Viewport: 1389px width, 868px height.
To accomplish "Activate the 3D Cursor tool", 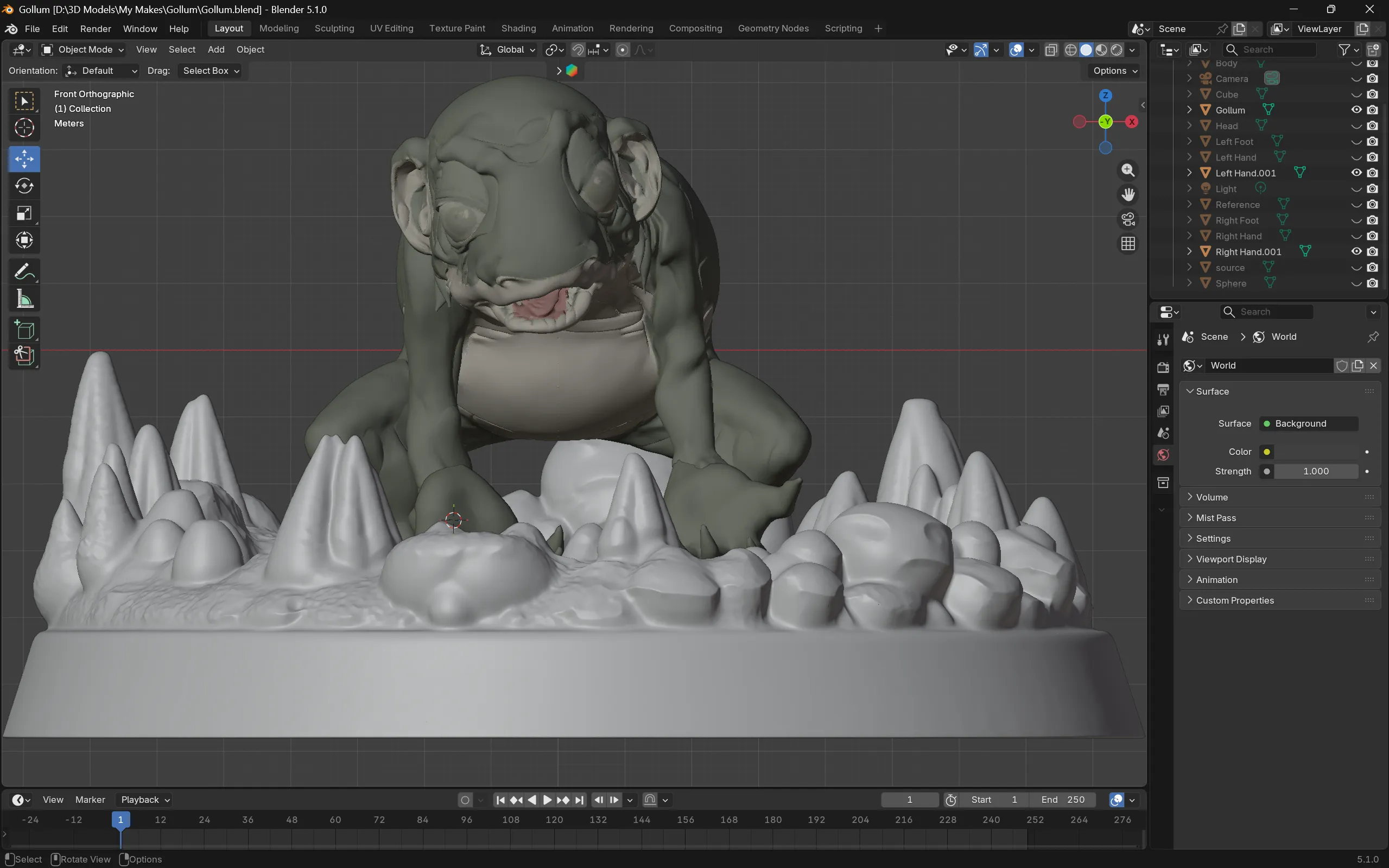I will [x=24, y=128].
